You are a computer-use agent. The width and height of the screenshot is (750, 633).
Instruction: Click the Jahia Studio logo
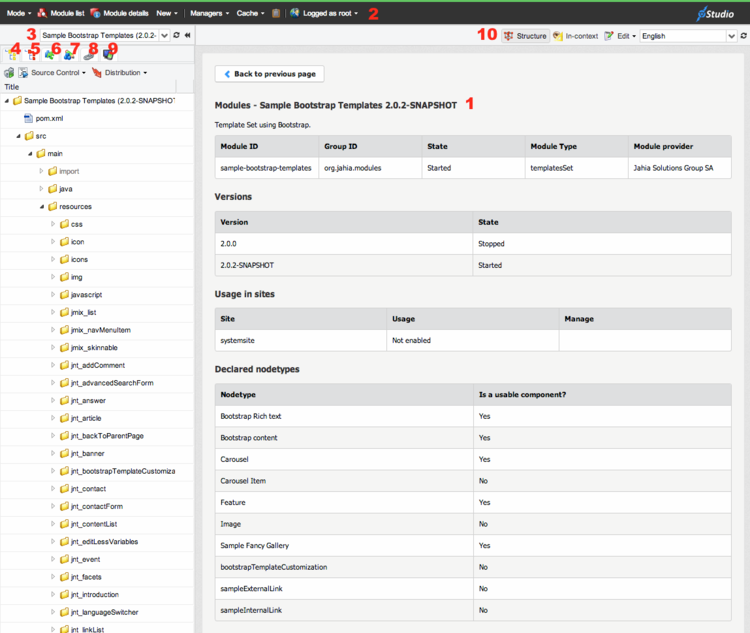[x=715, y=13]
